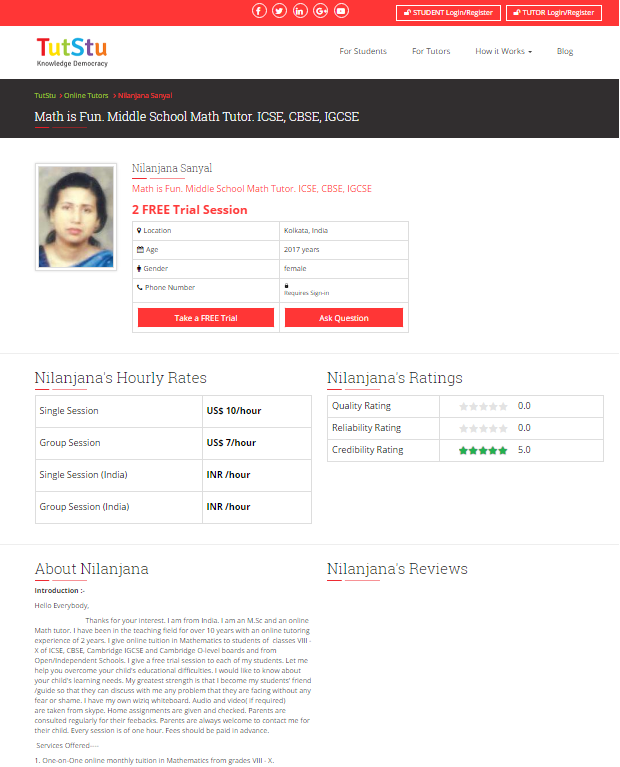The image size is (620, 767).
Task: Click the lock icon above Requires Sign-in
Action: pyautogui.click(x=286, y=286)
